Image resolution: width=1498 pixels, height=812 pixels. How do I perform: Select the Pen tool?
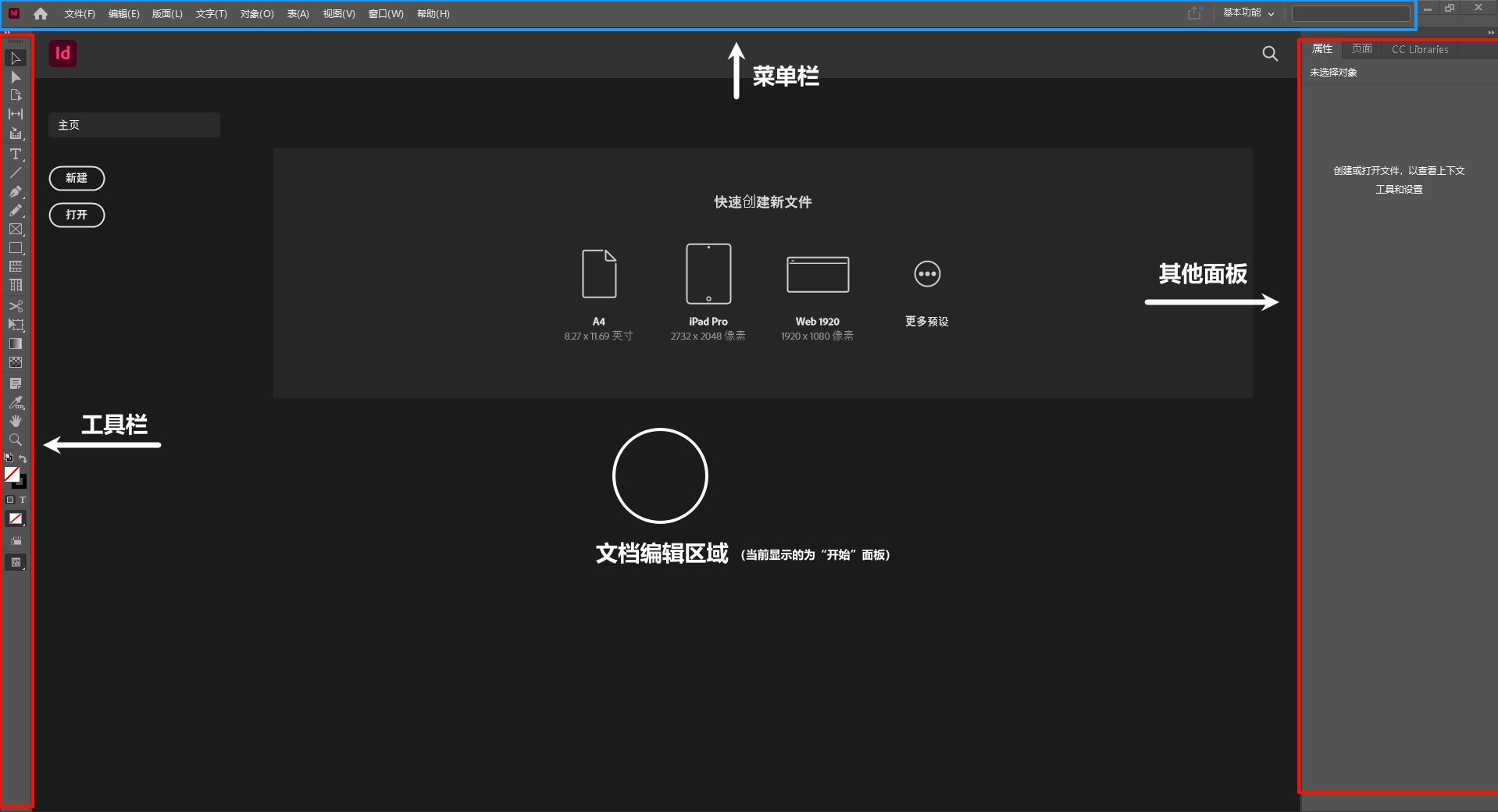pos(15,191)
